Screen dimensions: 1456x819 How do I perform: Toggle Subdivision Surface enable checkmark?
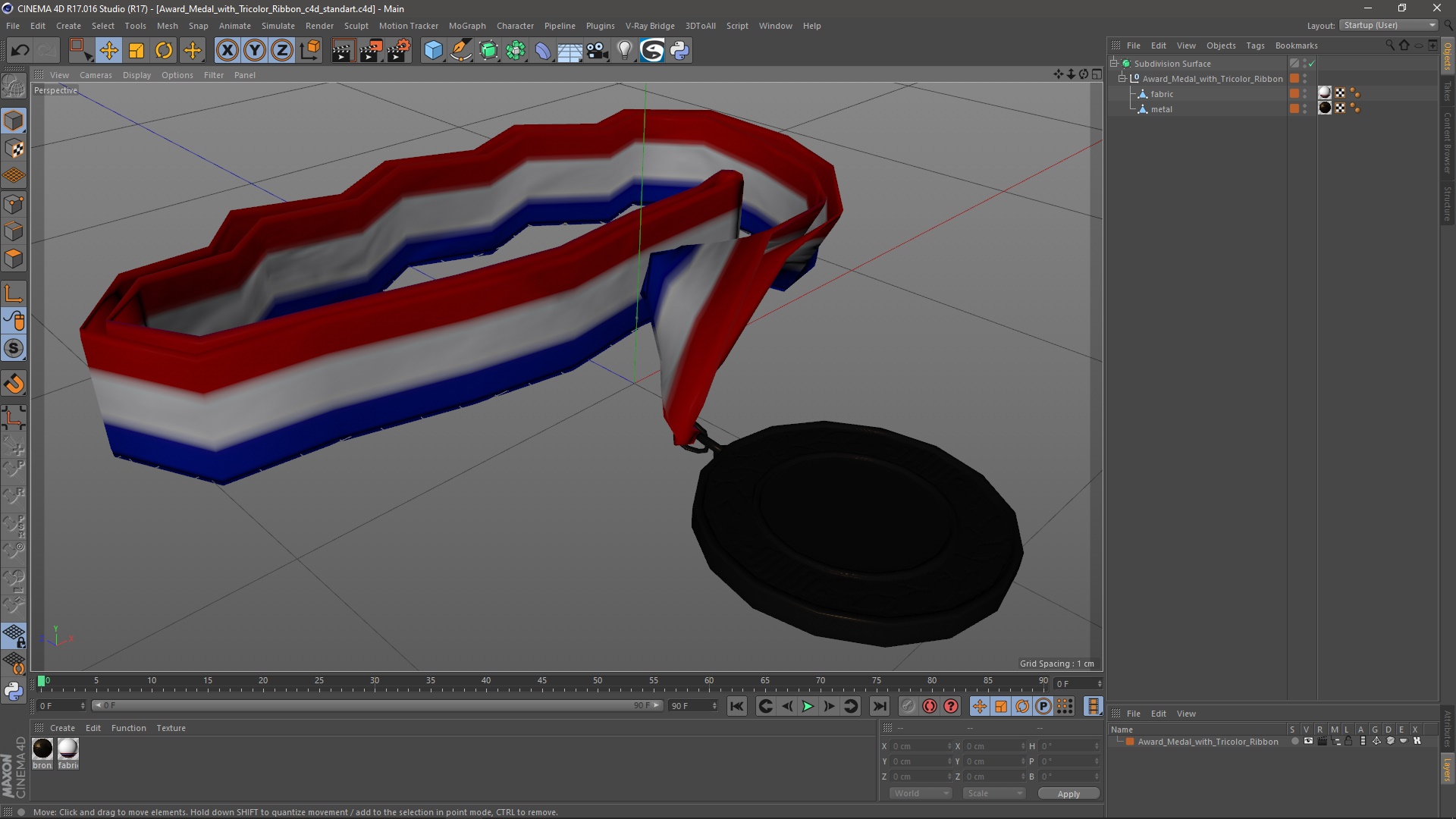tap(1311, 64)
